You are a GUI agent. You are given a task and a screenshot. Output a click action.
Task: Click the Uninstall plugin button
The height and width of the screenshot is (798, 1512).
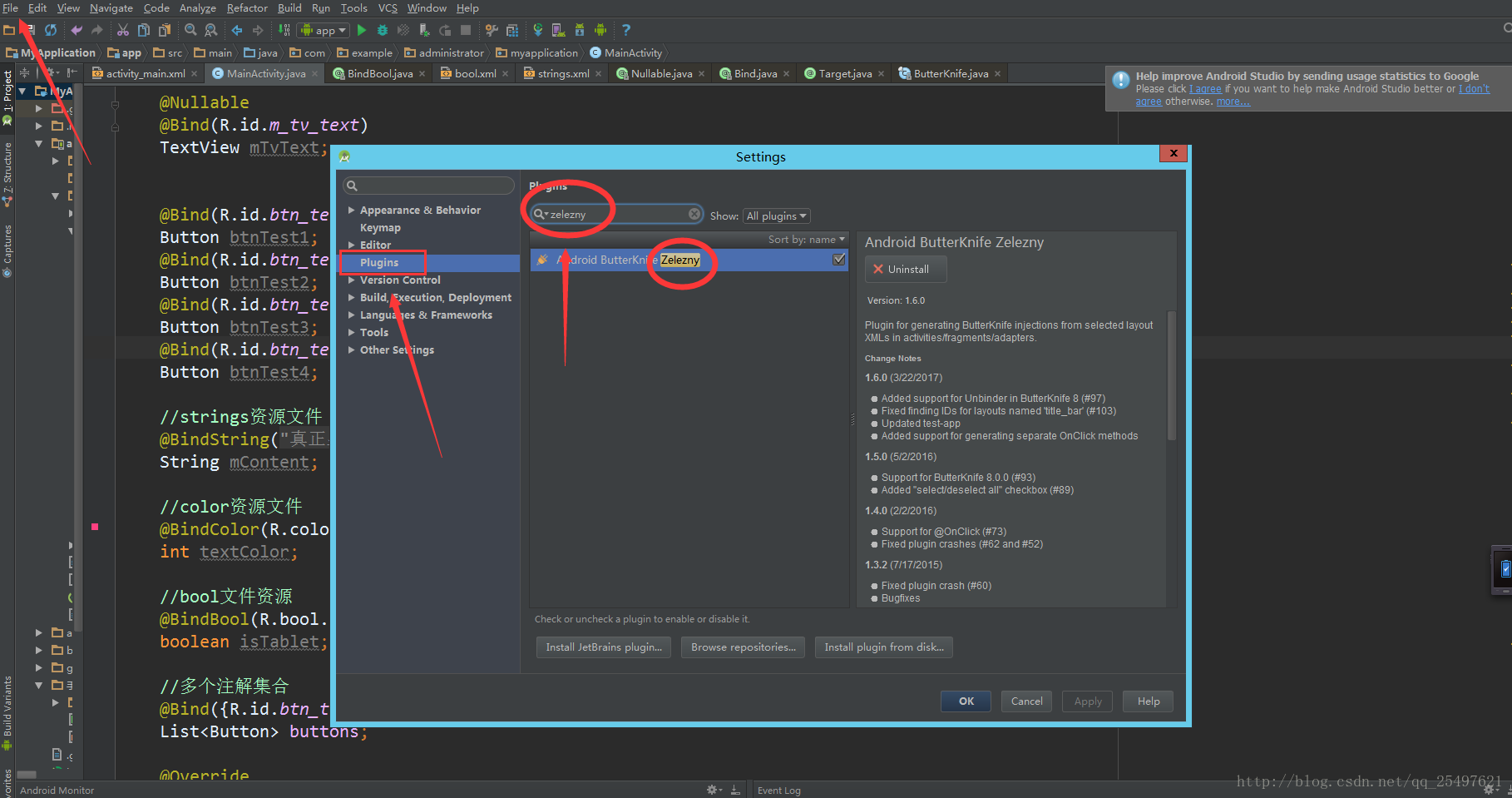906,269
